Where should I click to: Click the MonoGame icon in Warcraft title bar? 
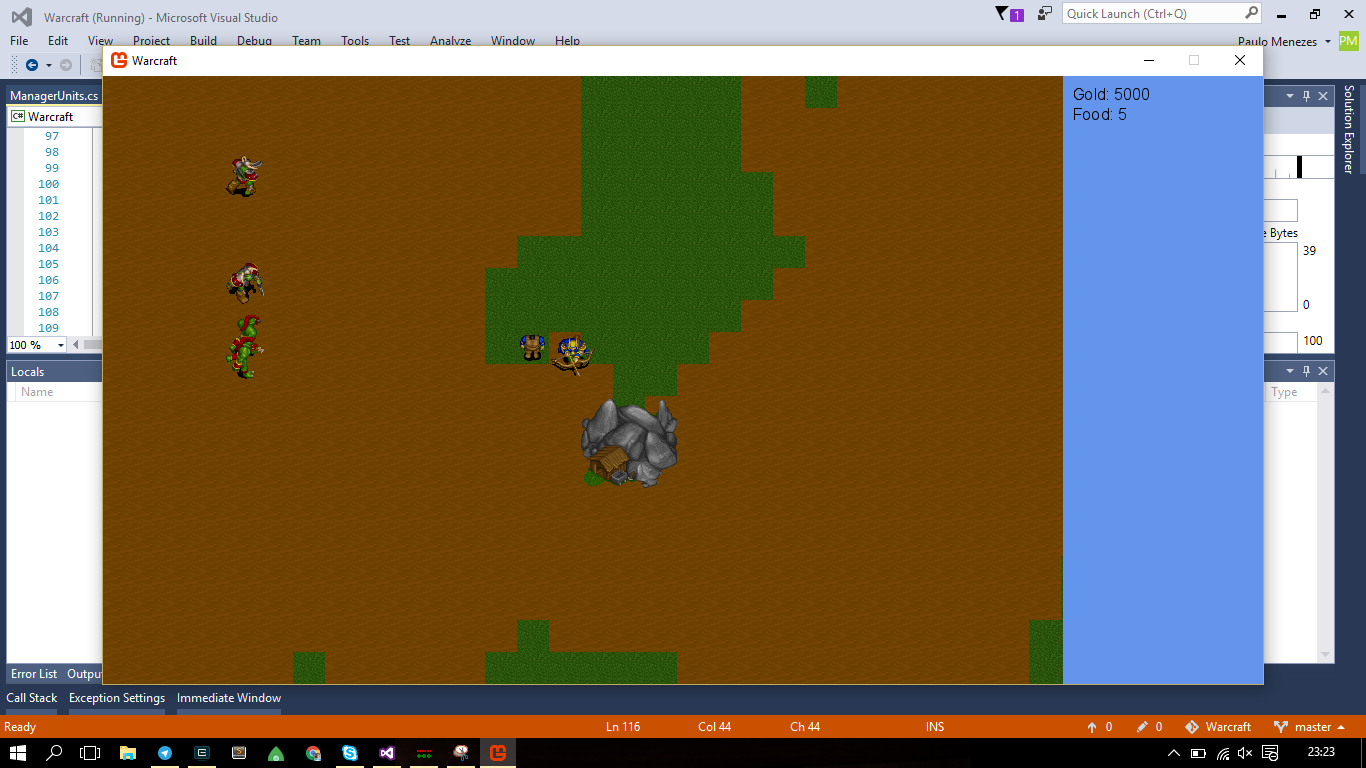pos(119,60)
